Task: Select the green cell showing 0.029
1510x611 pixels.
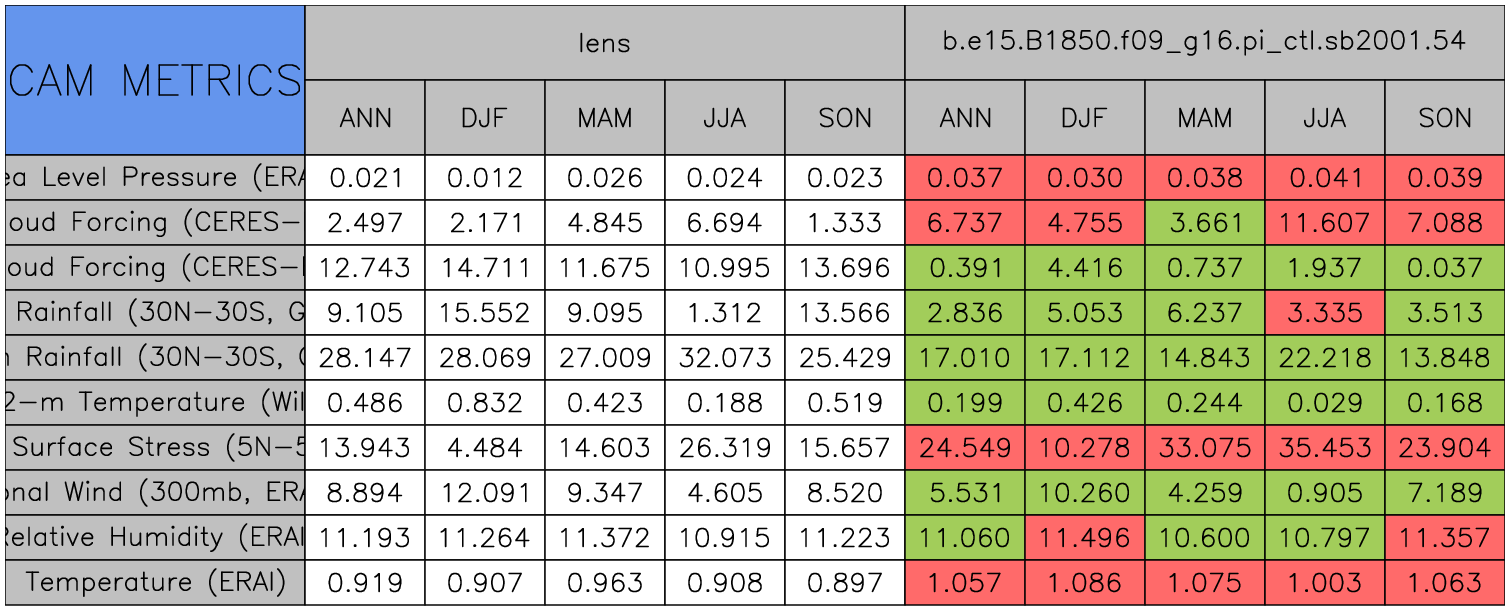Action: pyautogui.click(x=1324, y=402)
